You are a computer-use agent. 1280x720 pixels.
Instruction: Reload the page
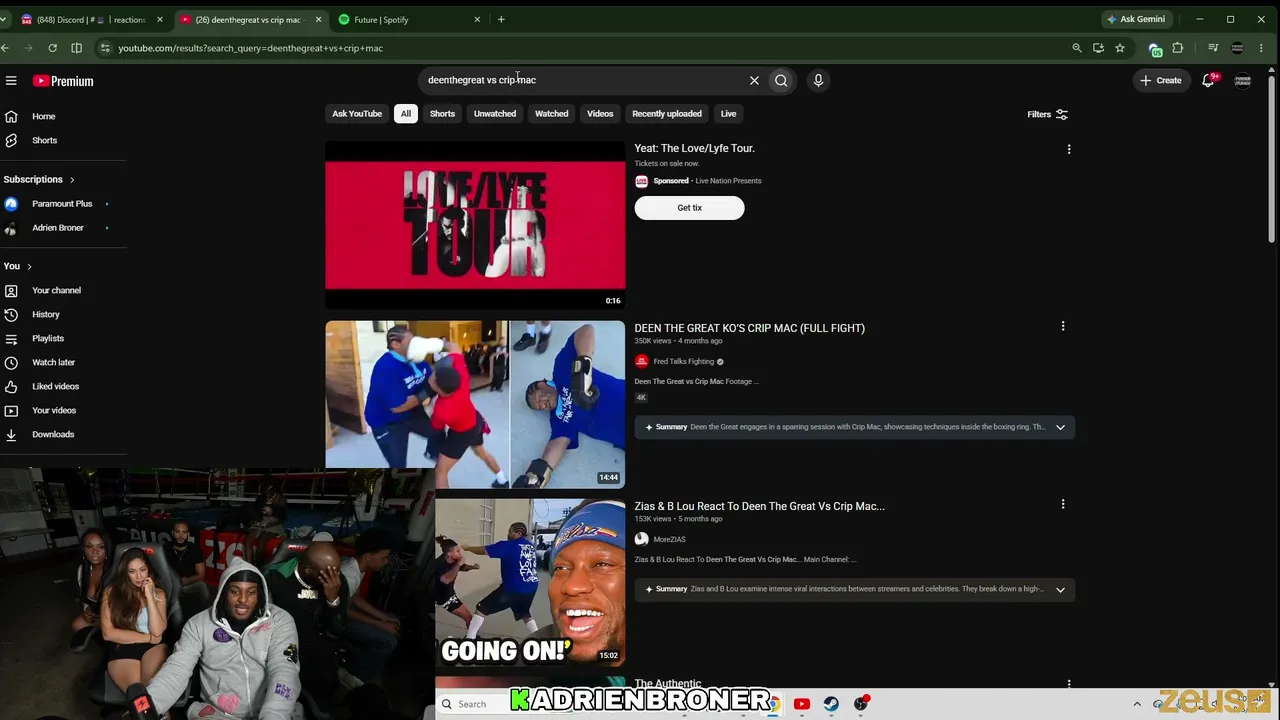[x=52, y=48]
